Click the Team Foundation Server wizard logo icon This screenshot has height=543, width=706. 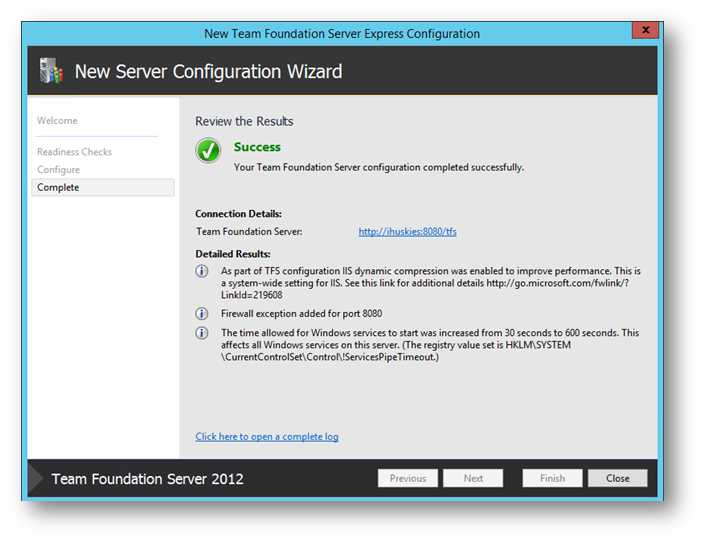[x=51, y=71]
